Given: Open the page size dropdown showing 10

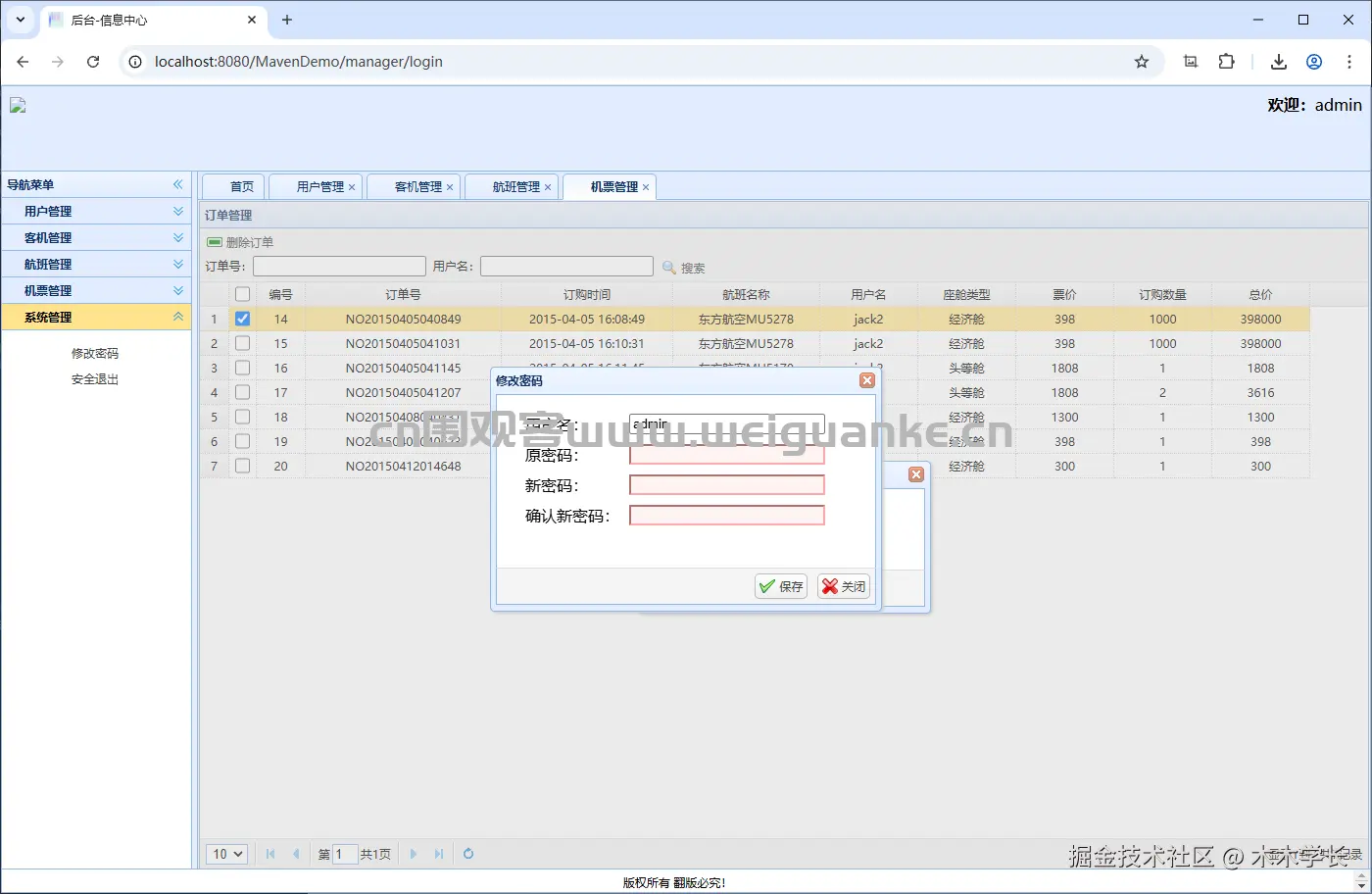Looking at the screenshot, I should click(x=227, y=854).
